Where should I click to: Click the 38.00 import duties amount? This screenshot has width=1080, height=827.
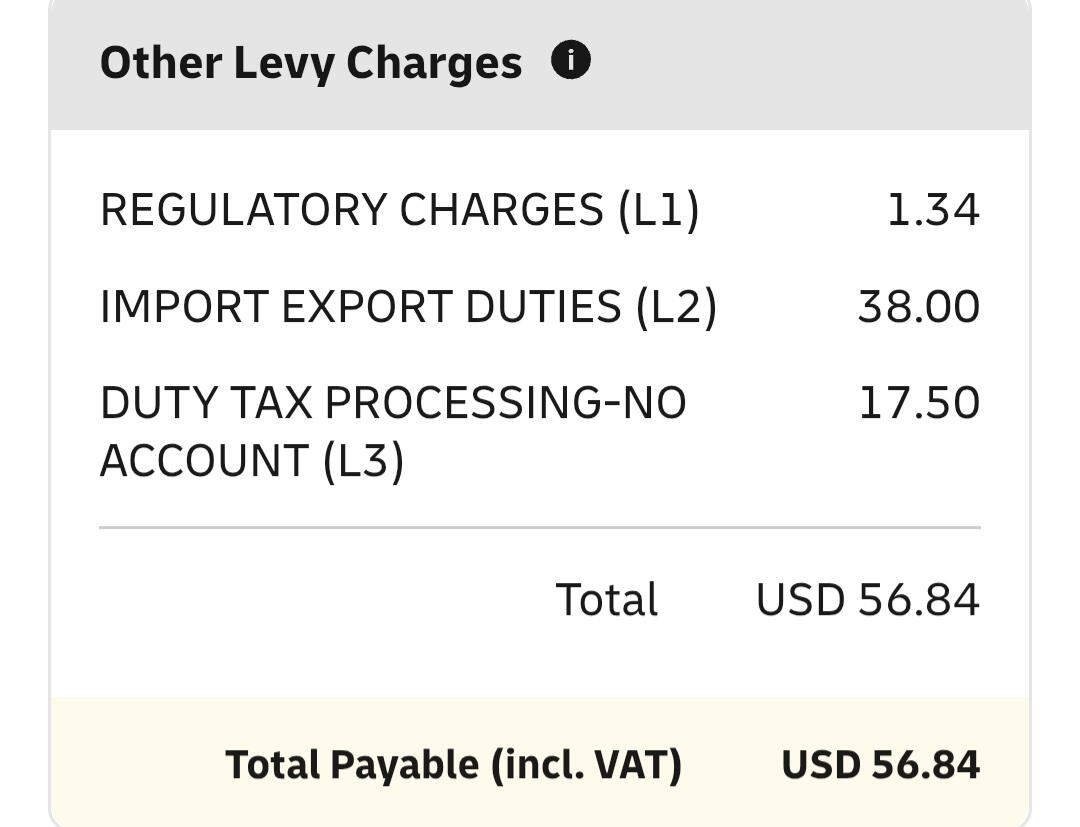point(918,307)
